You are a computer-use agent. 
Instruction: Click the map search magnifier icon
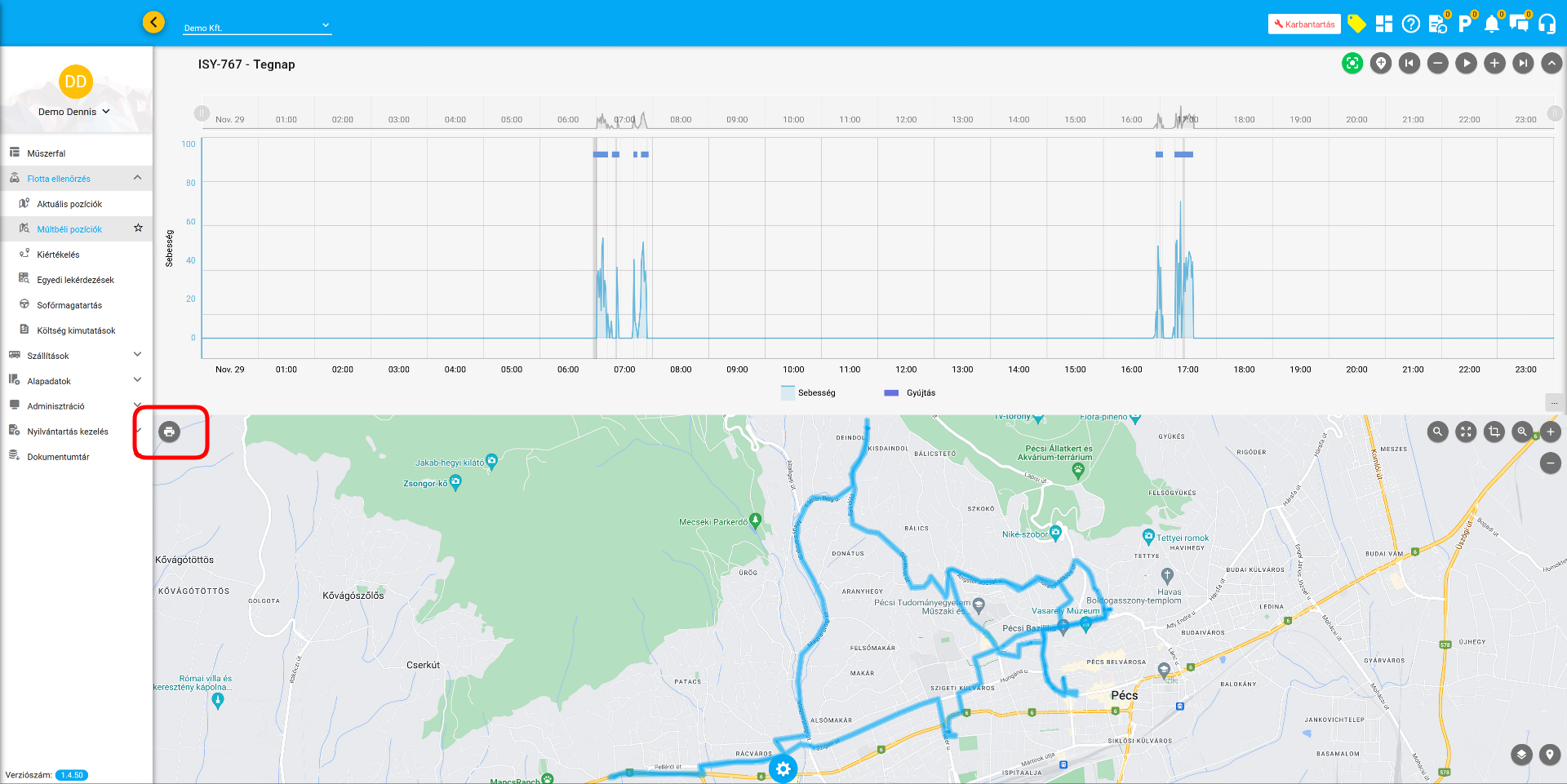pyautogui.click(x=1437, y=432)
